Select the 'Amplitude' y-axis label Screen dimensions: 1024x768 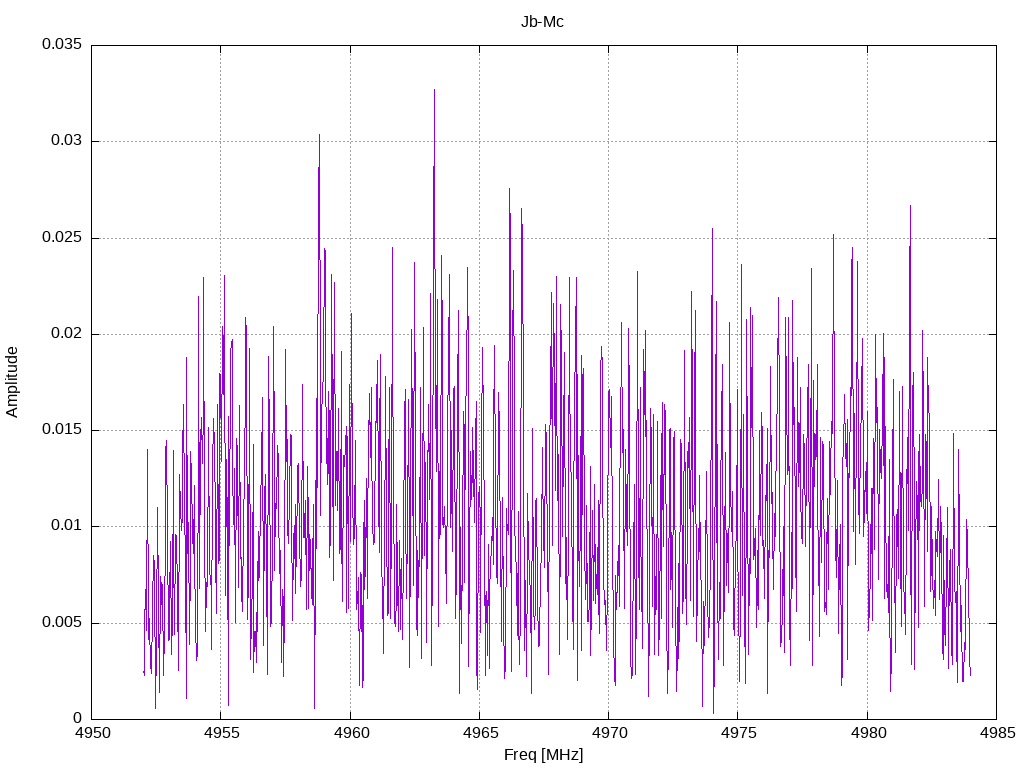click(12, 382)
